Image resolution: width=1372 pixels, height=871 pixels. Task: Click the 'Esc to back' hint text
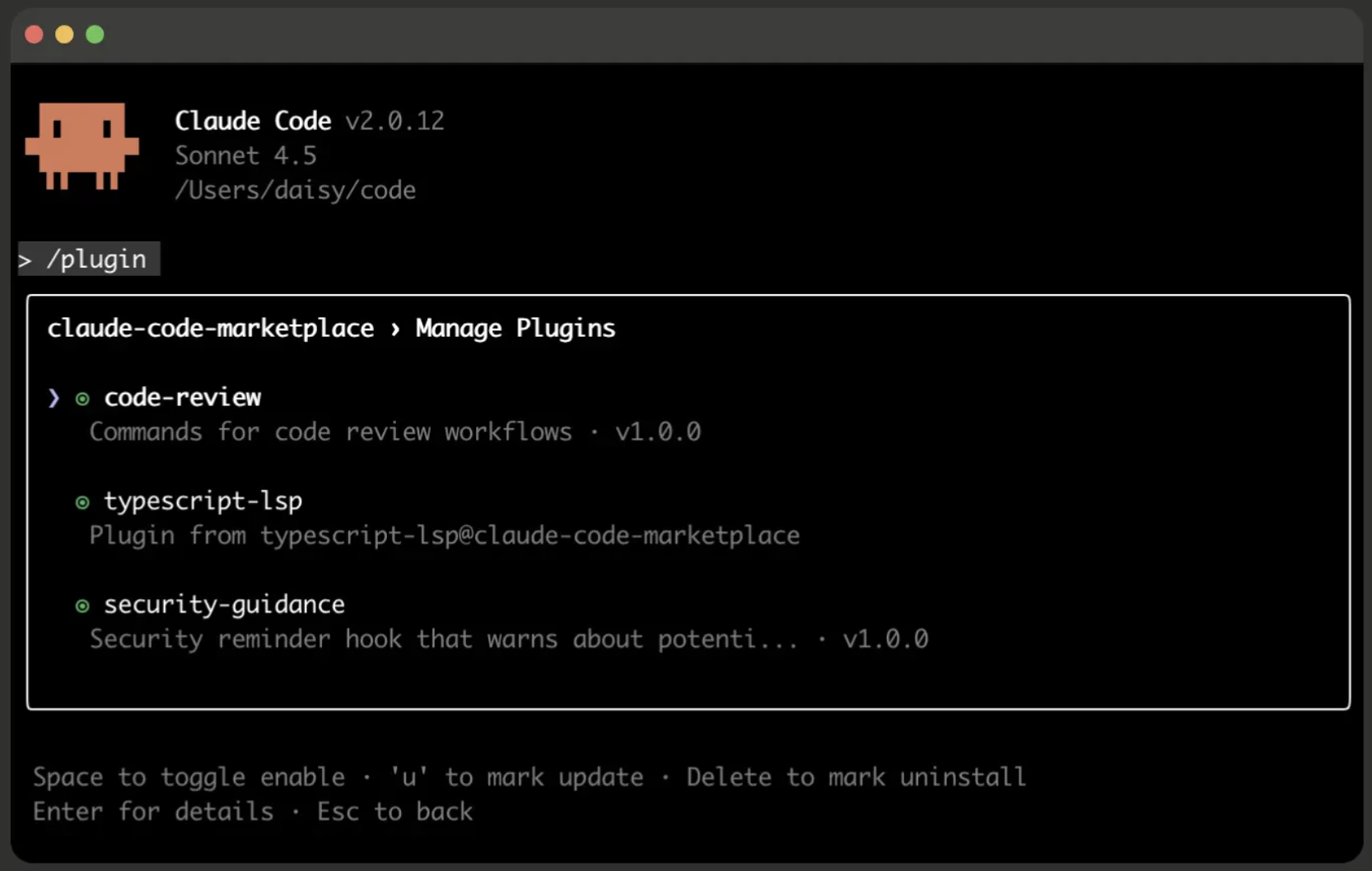pos(395,812)
